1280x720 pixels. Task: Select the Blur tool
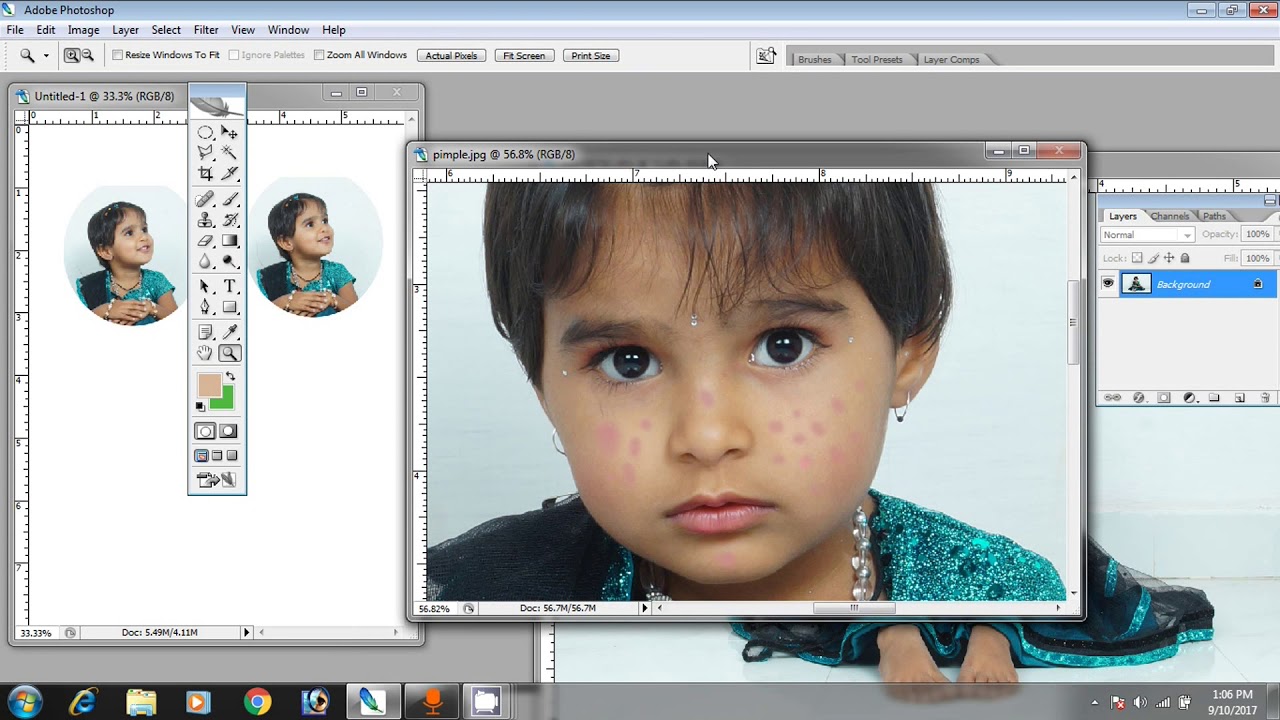(205, 262)
